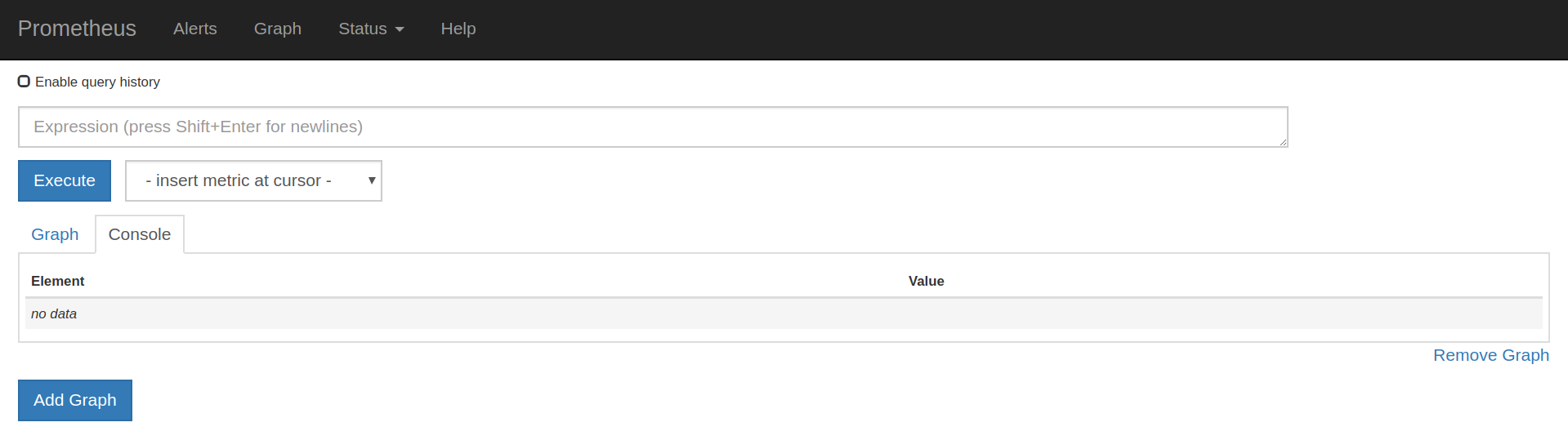Viewport: 1568px width, 440px height.
Task: Click the Remove Graph link
Action: pyautogui.click(x=1491, y=355)
